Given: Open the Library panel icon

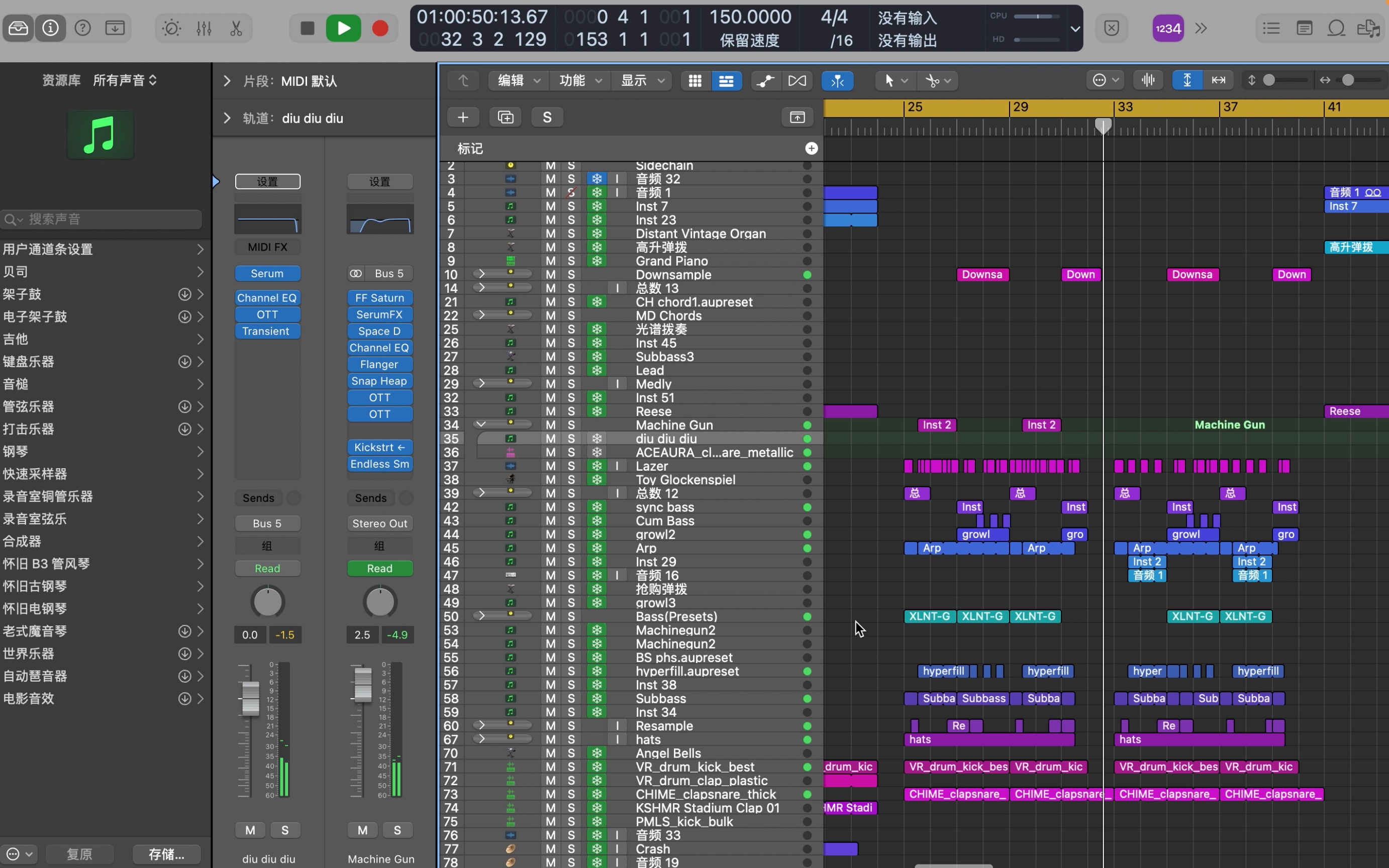Looking at the screenshot, I should 19,28.
